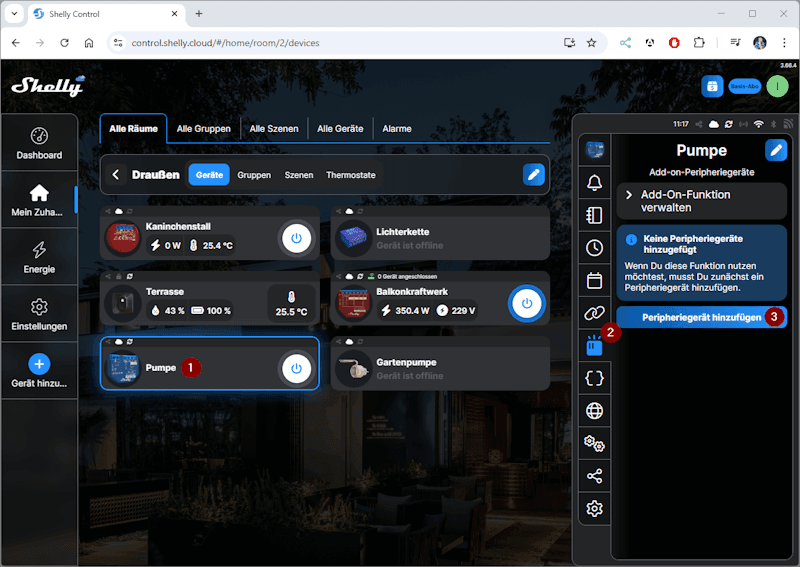
Task: Click Gerät hinzufügen plus button in sidebar
Action: [39, 365]
